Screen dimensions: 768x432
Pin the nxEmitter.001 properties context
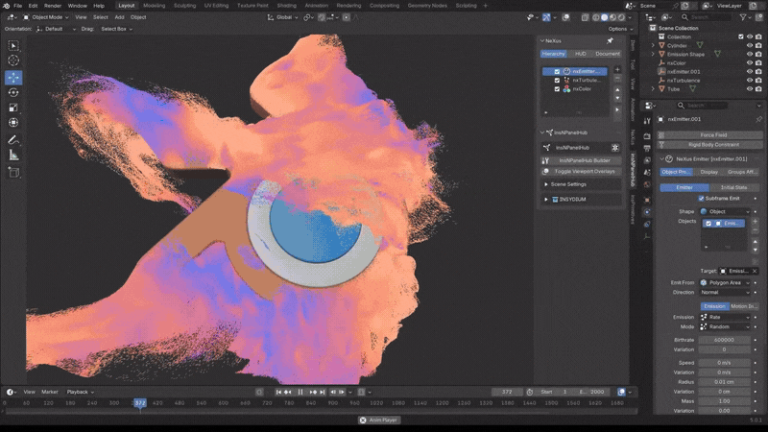759,119
